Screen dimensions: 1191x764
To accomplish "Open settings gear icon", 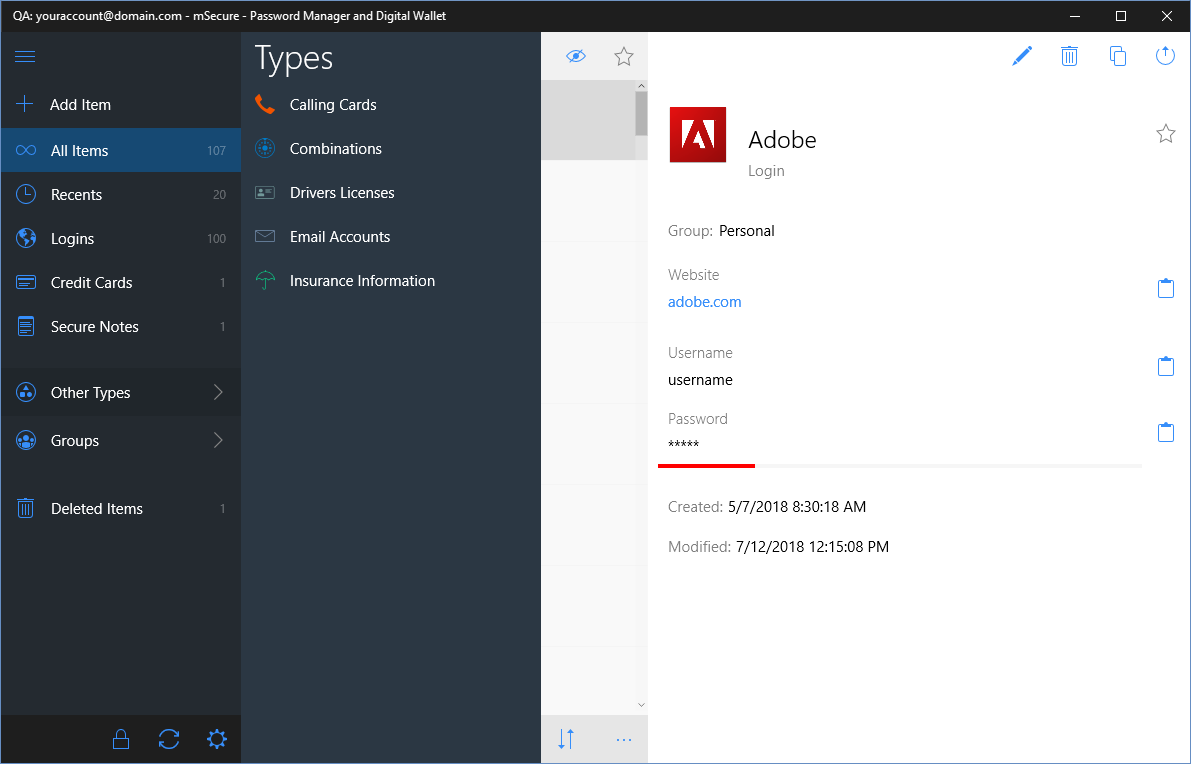I will [x=216, y=739].
